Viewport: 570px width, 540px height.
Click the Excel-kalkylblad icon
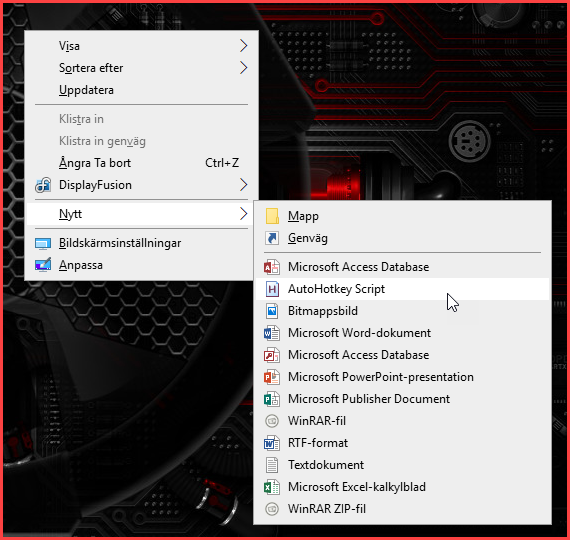pos(272,487)
